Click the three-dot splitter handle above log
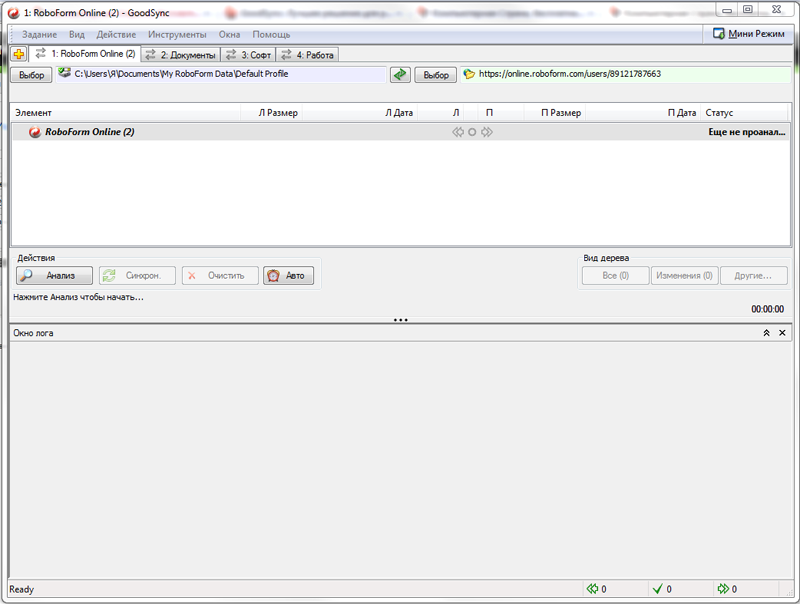Viewport: 800px width, 604px height. [401, 320]
